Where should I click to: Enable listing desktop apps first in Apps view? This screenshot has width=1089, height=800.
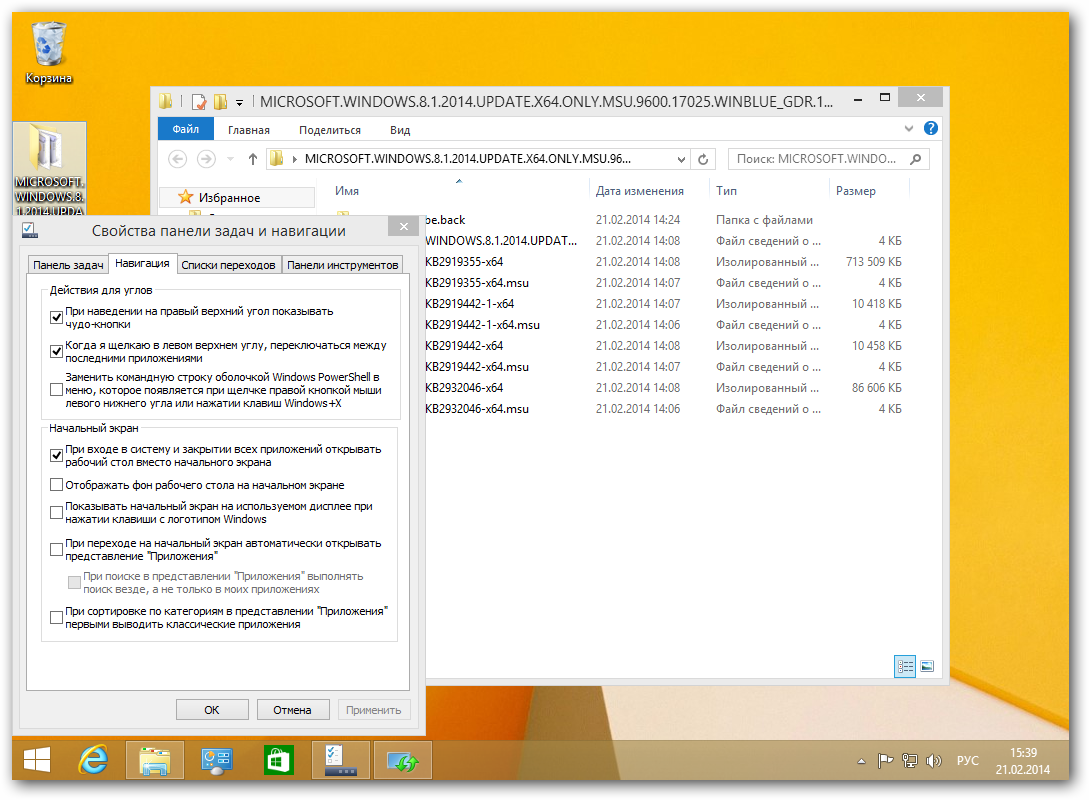pyautogui.click(x=56, y=617)
